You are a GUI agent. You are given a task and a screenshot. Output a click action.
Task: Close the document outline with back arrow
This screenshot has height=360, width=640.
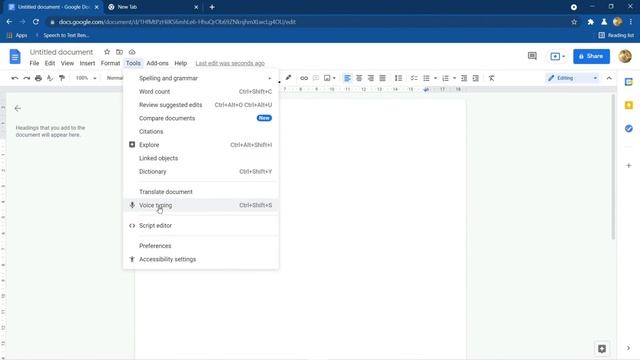pos(18,108)
